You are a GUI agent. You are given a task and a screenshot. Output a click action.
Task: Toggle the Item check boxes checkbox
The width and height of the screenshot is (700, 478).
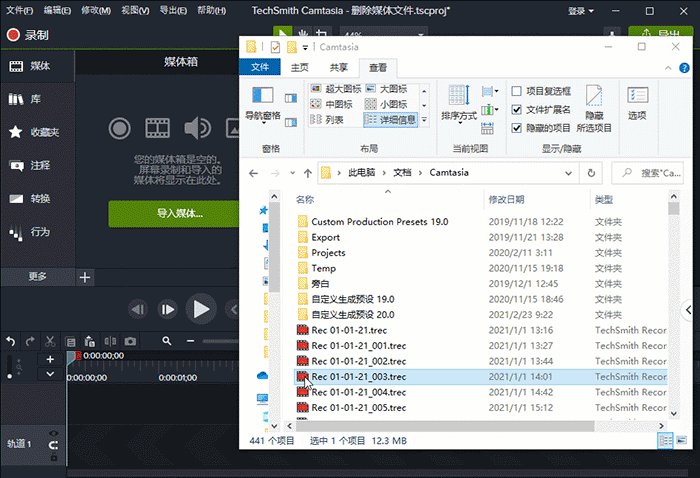coord(517,91)
